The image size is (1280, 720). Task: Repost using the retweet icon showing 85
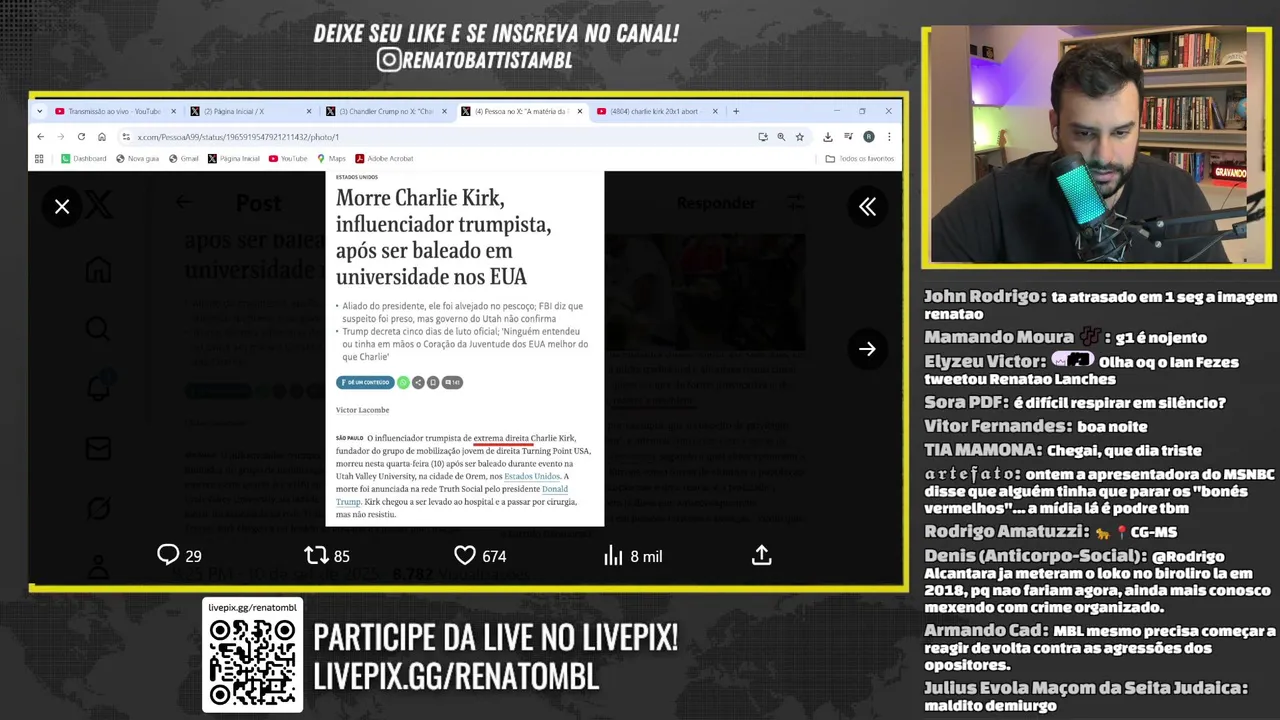pyautogui.click(x=316, y=555)
